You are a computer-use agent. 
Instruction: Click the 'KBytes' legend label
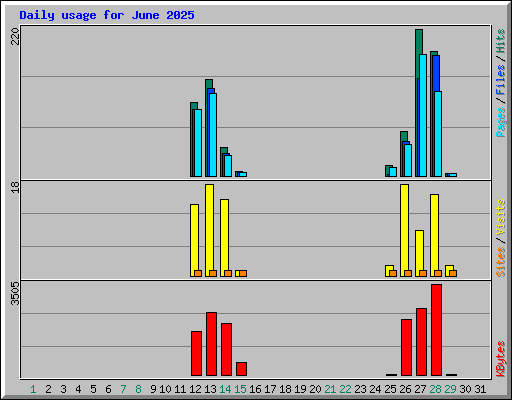pos(500,359)
